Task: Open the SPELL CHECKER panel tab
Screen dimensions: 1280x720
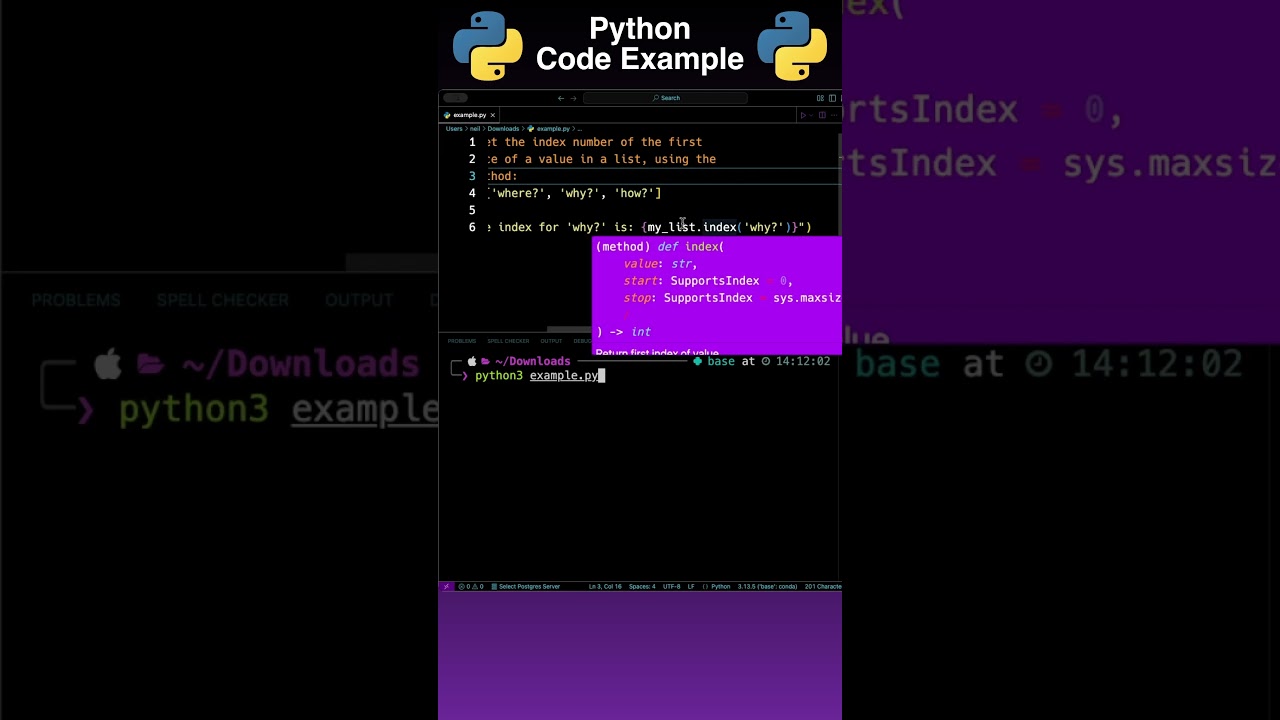Action: pyautogui.click(x=508, y=341)
